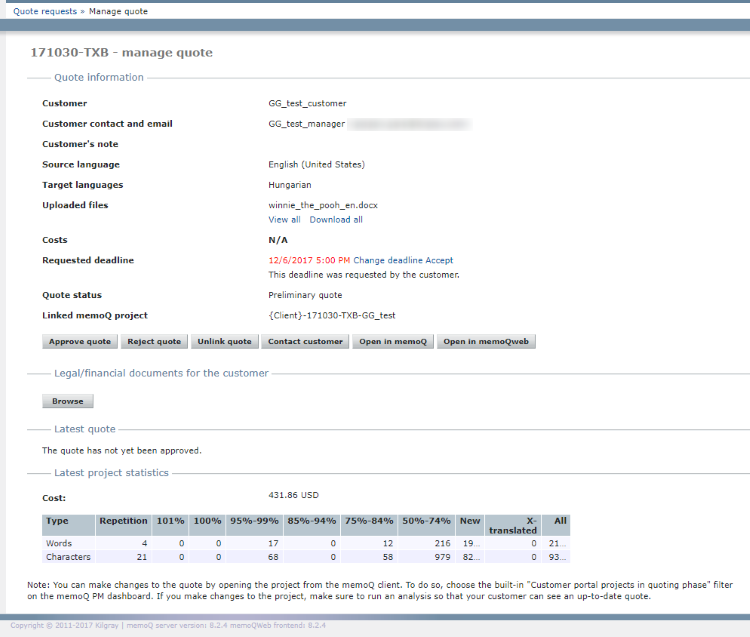Image resolution: width=750 pixels, height=637 pixels.
Task: Click the View all uploaded files link
Action: click(x=284, y=219)
